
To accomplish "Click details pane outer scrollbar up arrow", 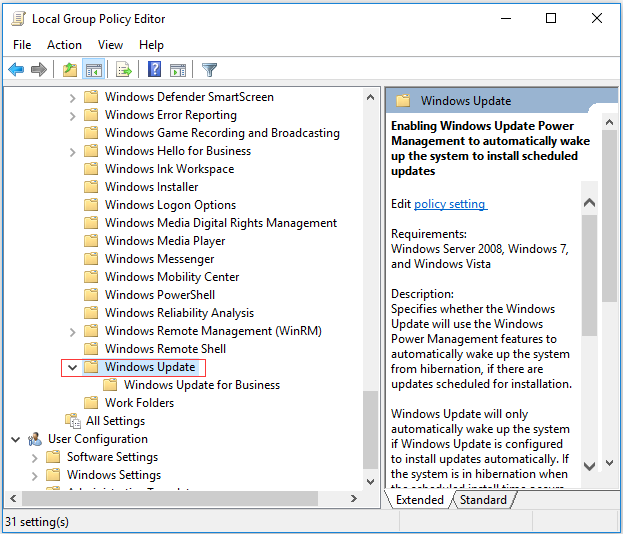I will coord(609,122).
